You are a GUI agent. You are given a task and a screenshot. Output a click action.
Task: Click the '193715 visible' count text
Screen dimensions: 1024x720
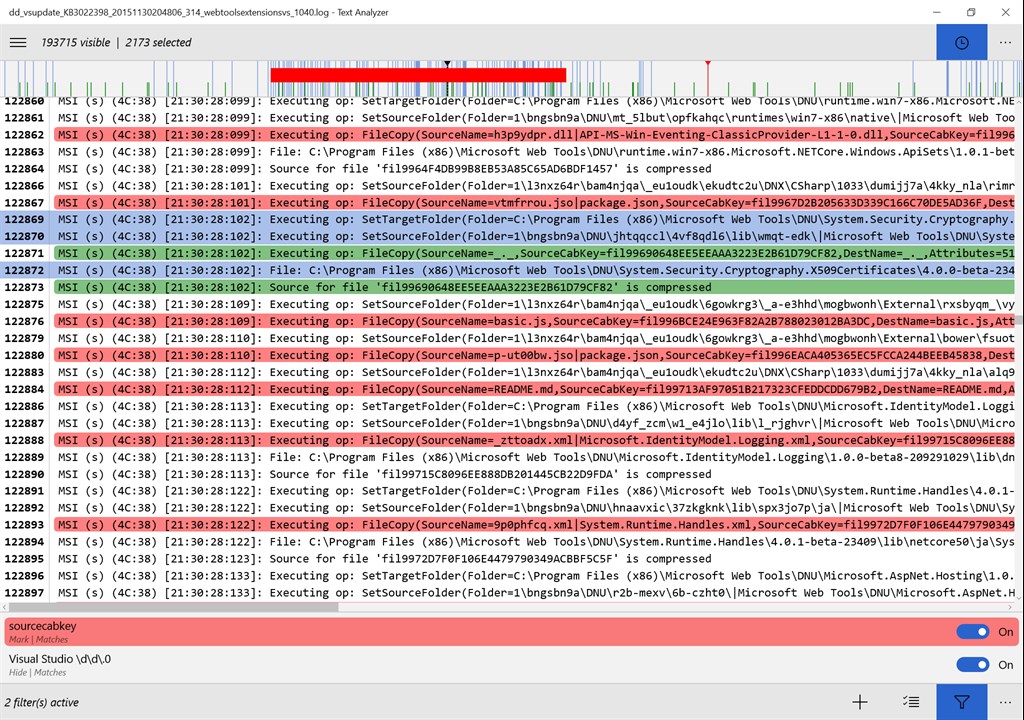click(x=76, y=42)
